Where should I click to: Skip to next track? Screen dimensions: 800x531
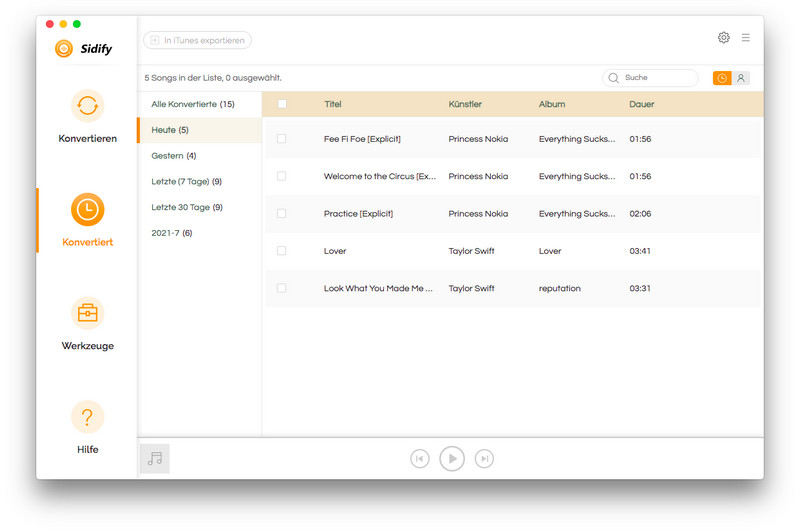click(x=484, y=459)
